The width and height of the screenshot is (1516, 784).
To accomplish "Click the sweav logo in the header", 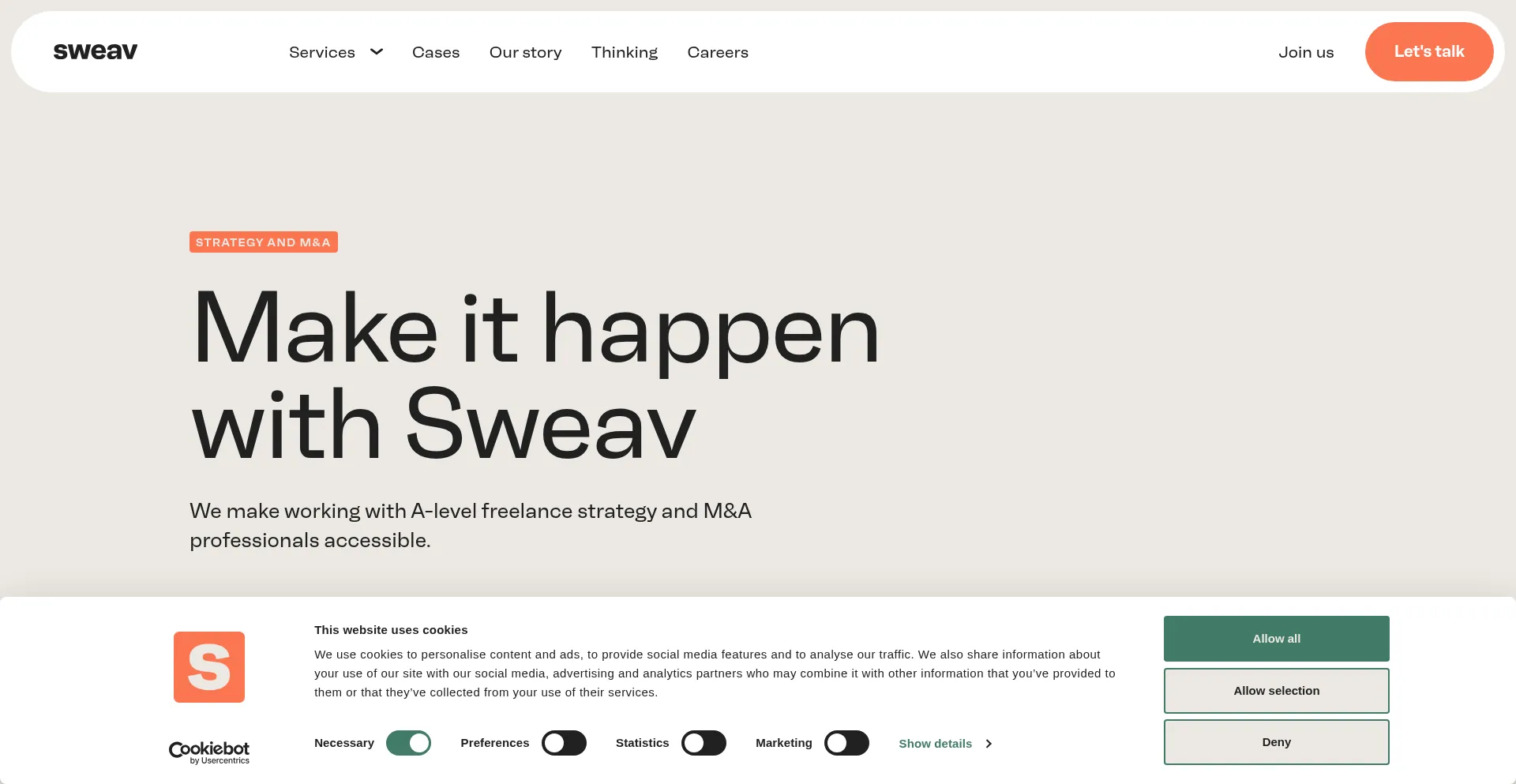I will click(x=95, y=51).
